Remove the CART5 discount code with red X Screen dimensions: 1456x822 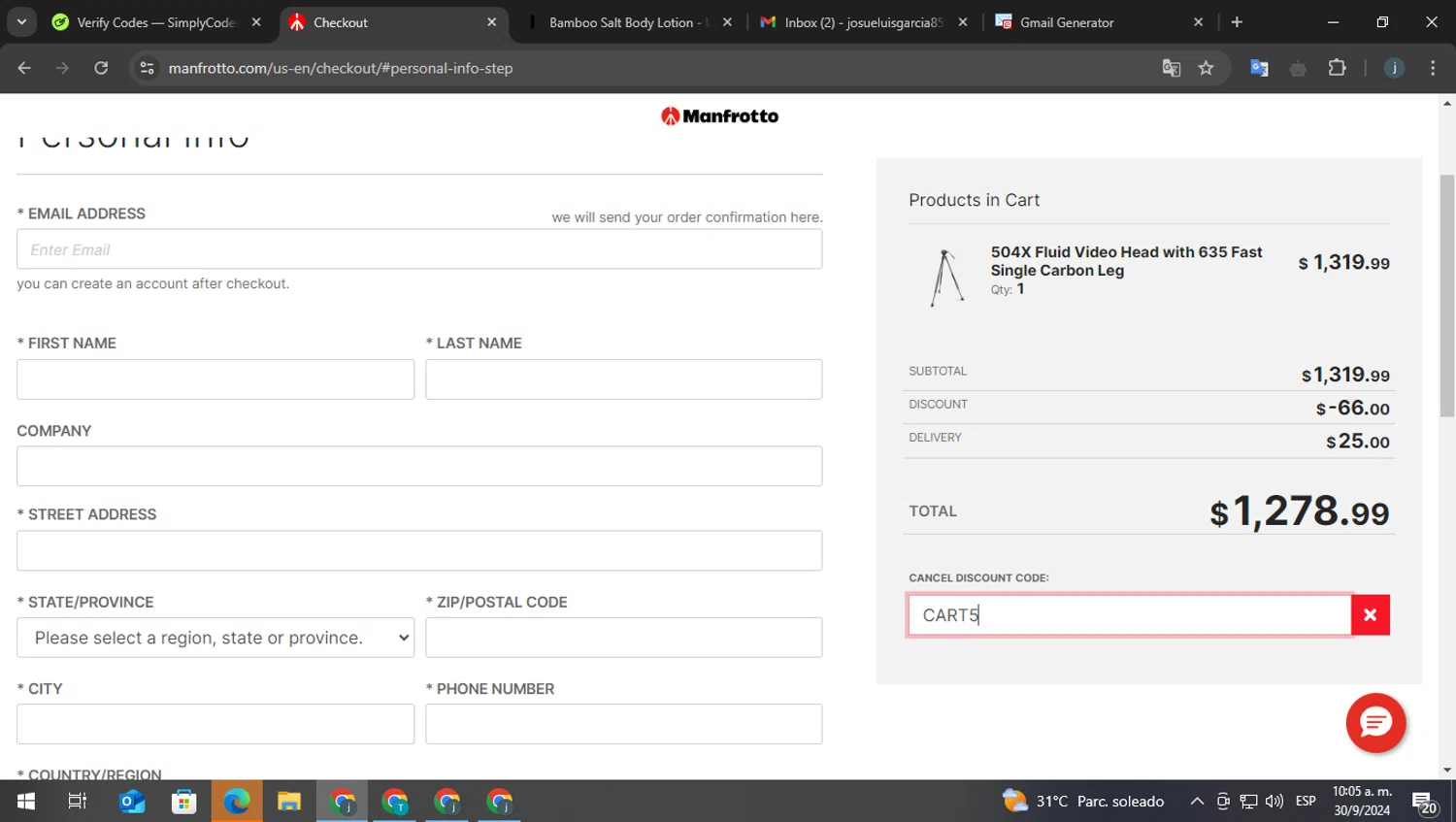click(1370, 614)
